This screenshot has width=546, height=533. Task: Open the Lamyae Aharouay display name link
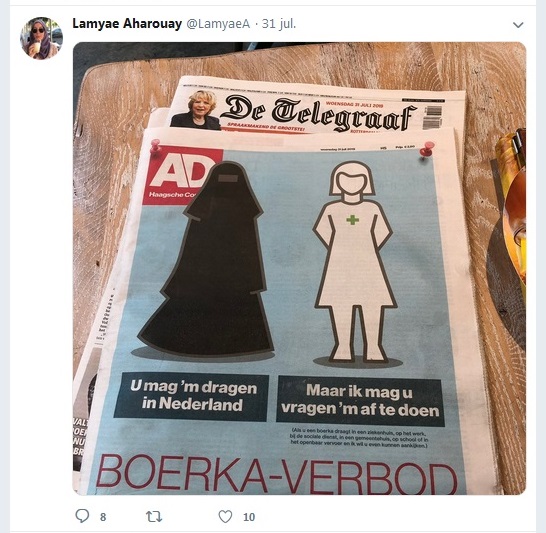pos(127,24)
